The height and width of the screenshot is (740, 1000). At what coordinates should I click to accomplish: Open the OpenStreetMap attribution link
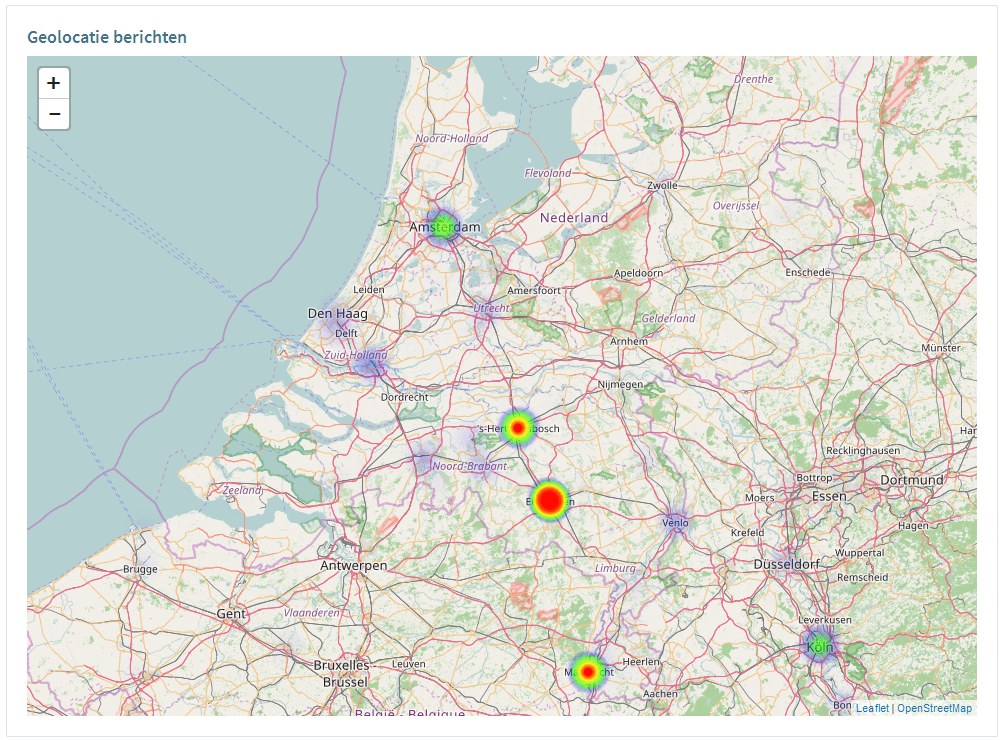pyautogui.click(x=934, y=708)
